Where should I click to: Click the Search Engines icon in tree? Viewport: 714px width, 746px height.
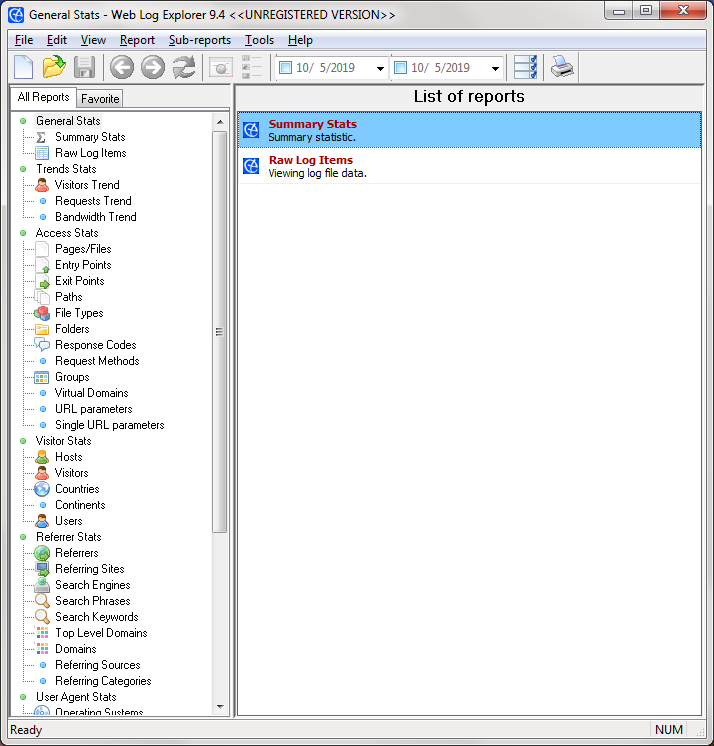(42, 585)
